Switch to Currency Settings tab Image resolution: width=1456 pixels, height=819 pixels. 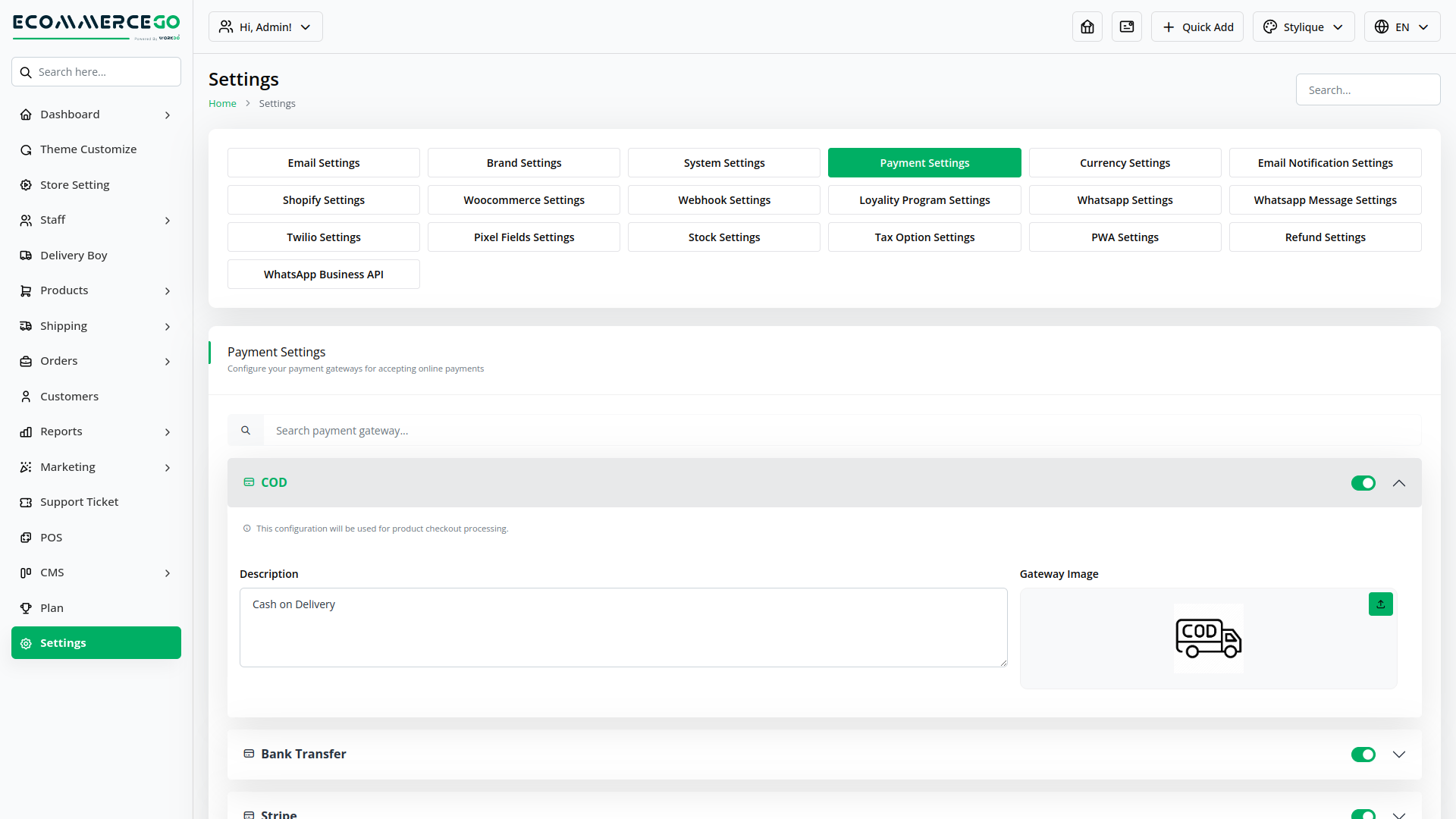(x=1125, y=163)
